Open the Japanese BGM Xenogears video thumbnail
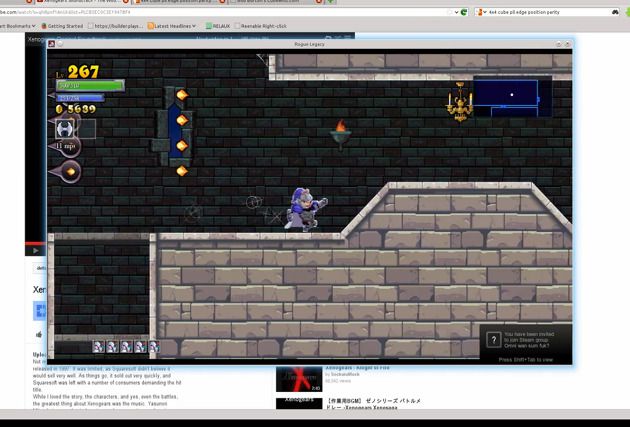The height and width of the screenshot is (427, 630). [x=299, y=403]
